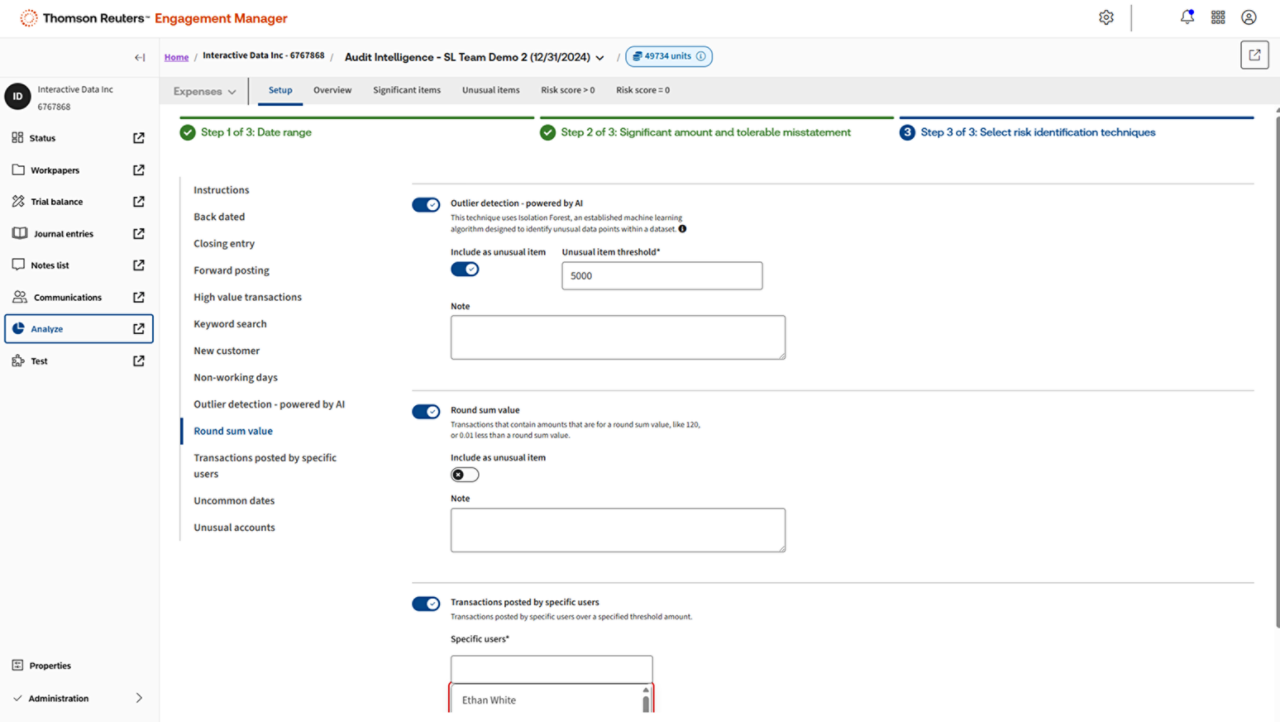Expand the Administration menu chevron

[x=139, y=698]
